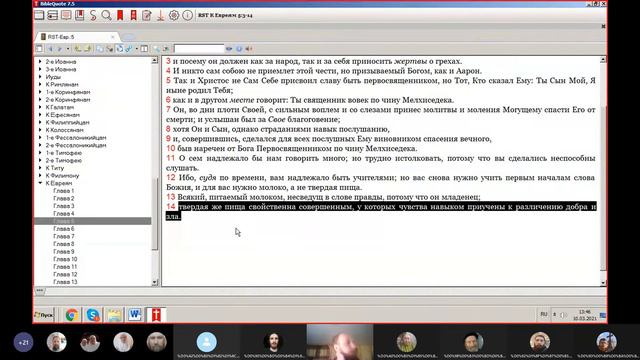Open a new tab with the faded tab button

(128, 37)
